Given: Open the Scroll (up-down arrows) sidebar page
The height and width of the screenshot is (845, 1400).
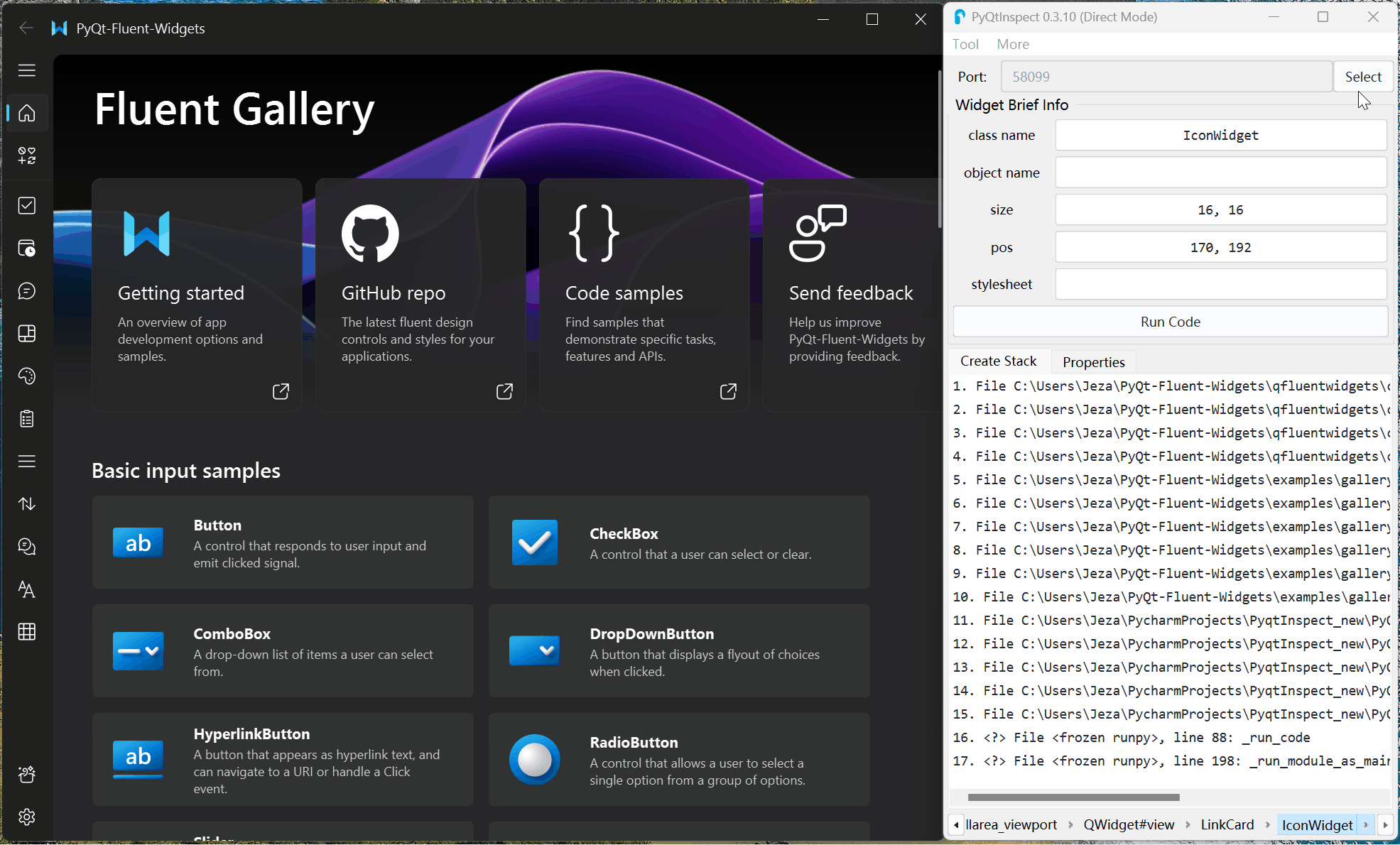Looking at the screenshot, I should (27, 504).
